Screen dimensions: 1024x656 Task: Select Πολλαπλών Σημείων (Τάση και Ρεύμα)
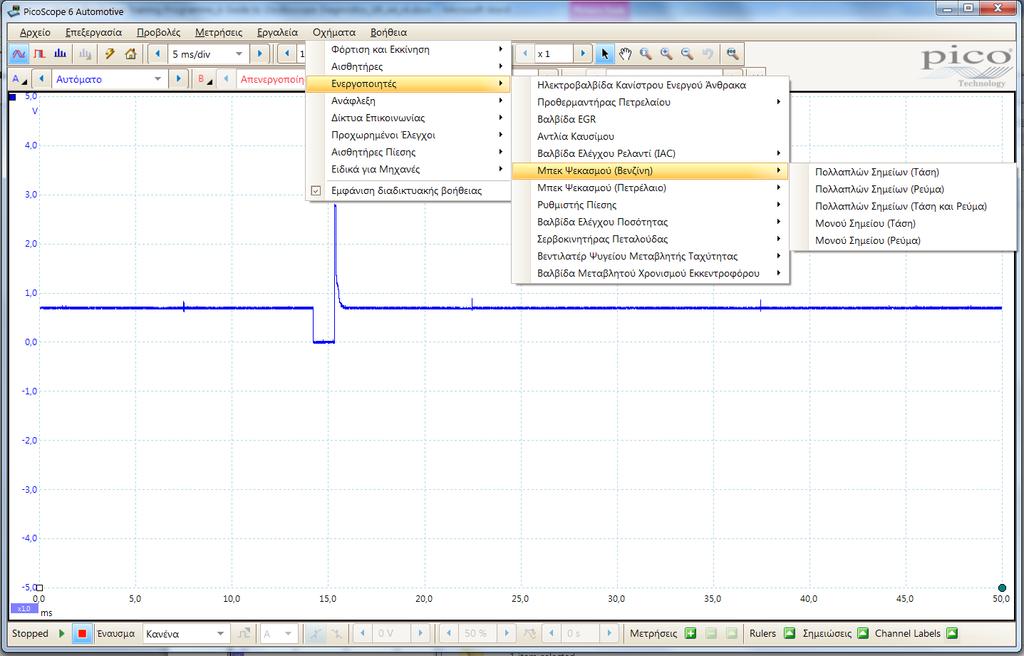pos(904,206)
